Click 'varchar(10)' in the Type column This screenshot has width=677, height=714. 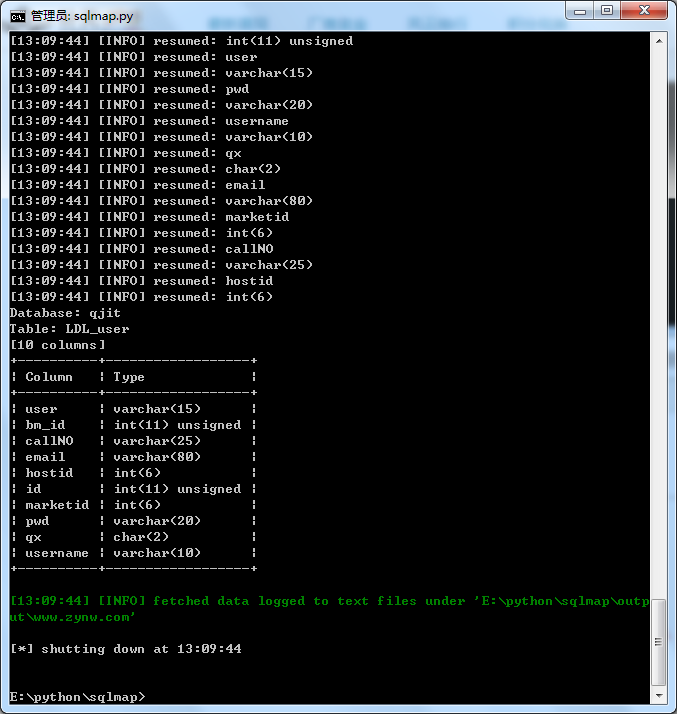(x=157, y=553)
